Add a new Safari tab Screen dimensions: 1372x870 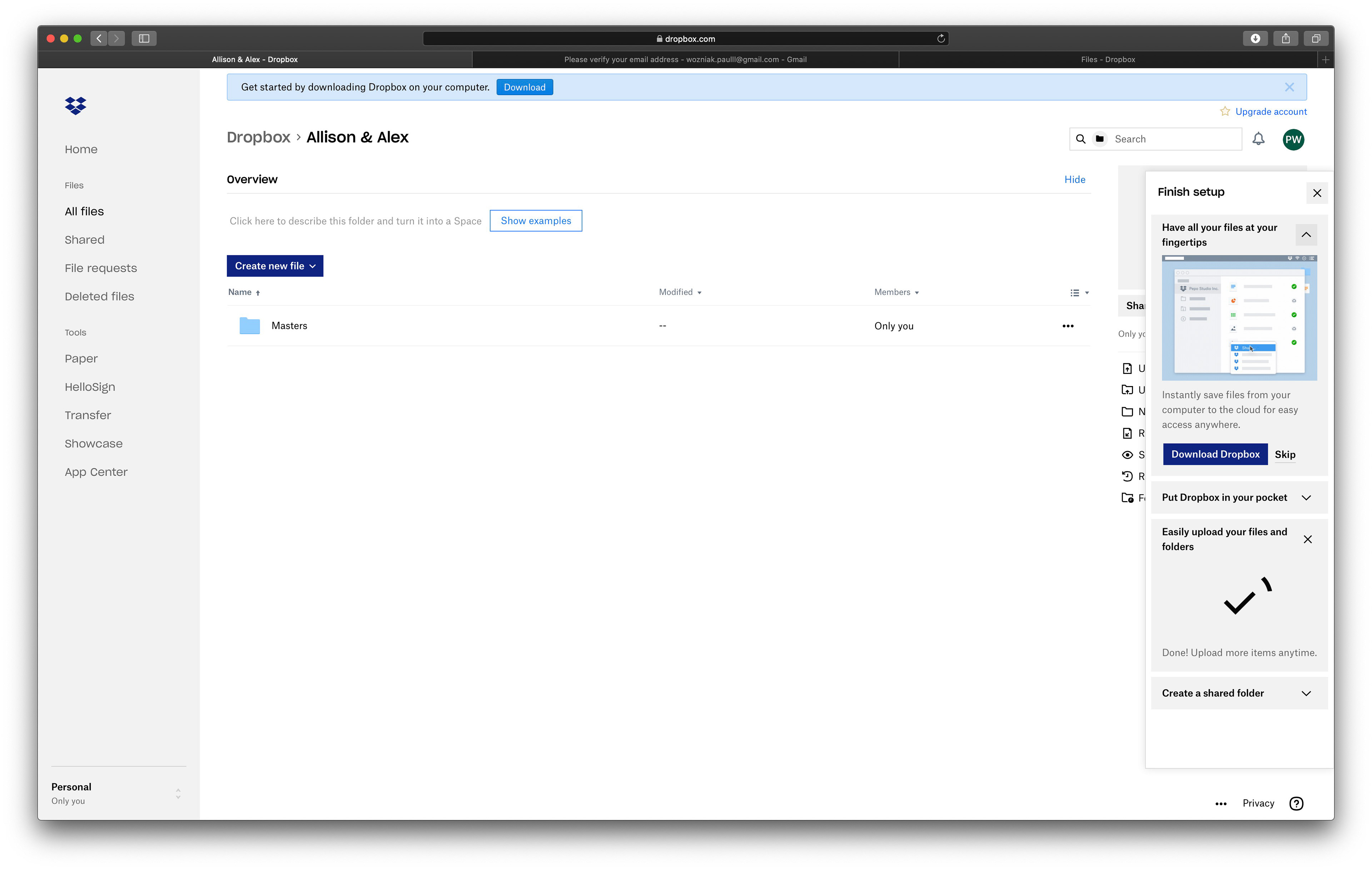coord(1325,60)
